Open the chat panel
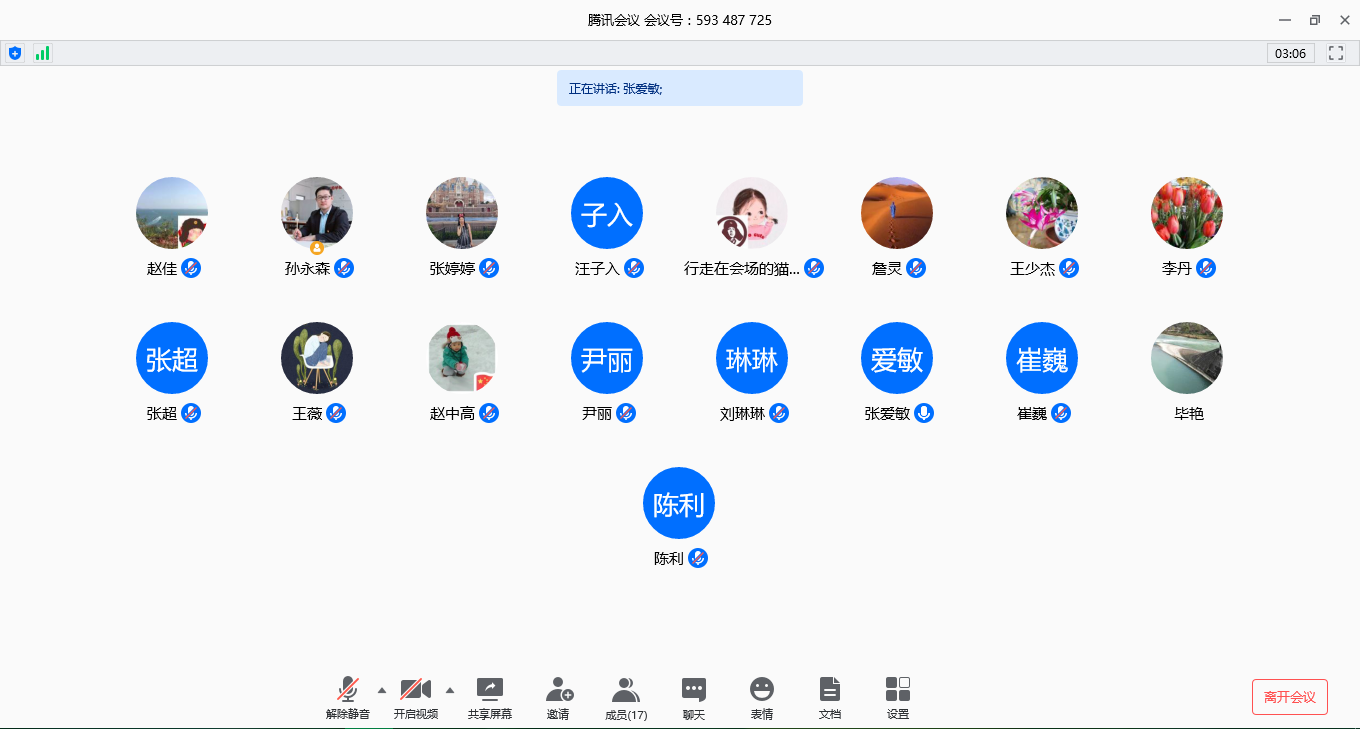 click(694, 690)
